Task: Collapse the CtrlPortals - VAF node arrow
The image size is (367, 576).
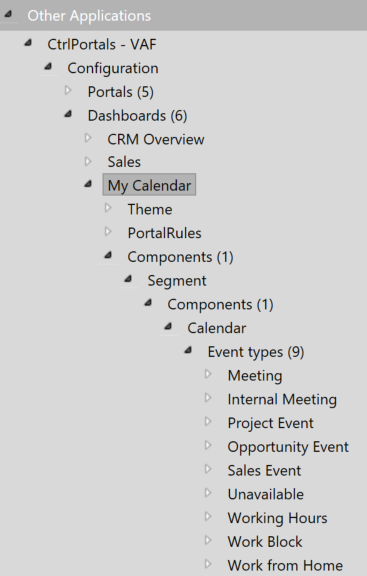Action: click(x=28, y=43)
